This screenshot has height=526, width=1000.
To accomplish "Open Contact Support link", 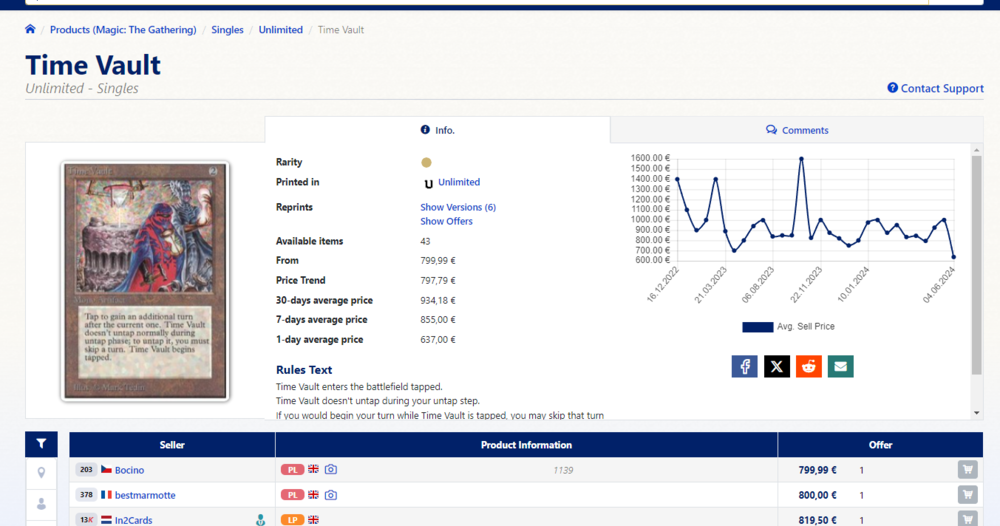I will click(x=935, y=88).
